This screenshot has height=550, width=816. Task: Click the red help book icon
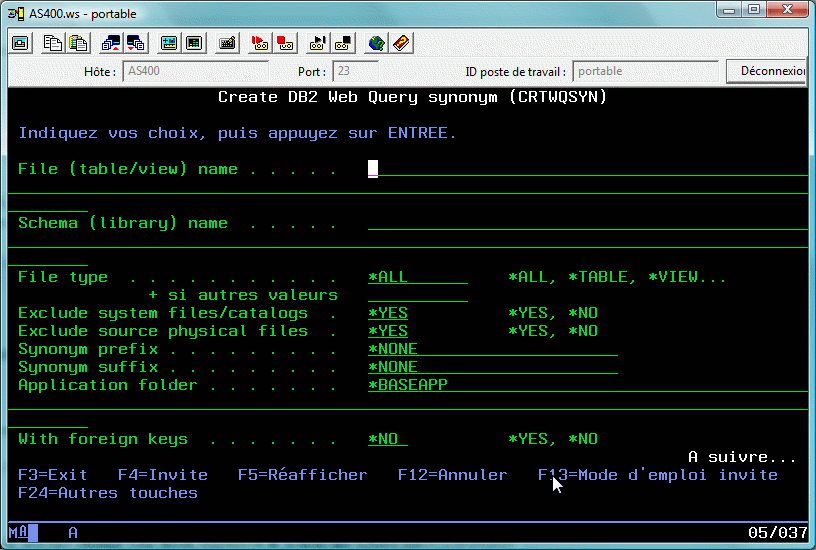tap(401, 43)
